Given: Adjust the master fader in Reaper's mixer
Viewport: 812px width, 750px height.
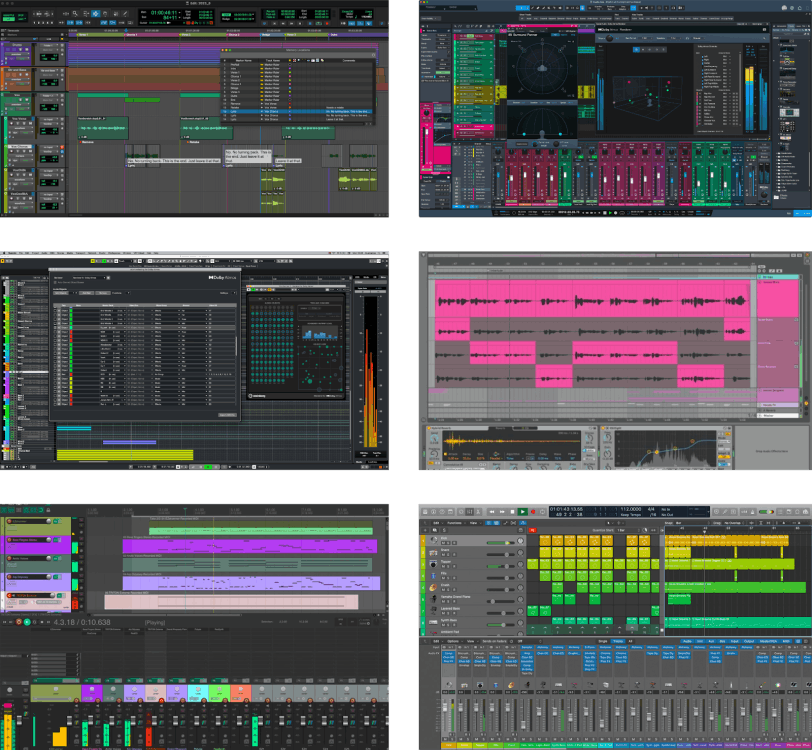Looking at the screenshot, I should 19,720.
